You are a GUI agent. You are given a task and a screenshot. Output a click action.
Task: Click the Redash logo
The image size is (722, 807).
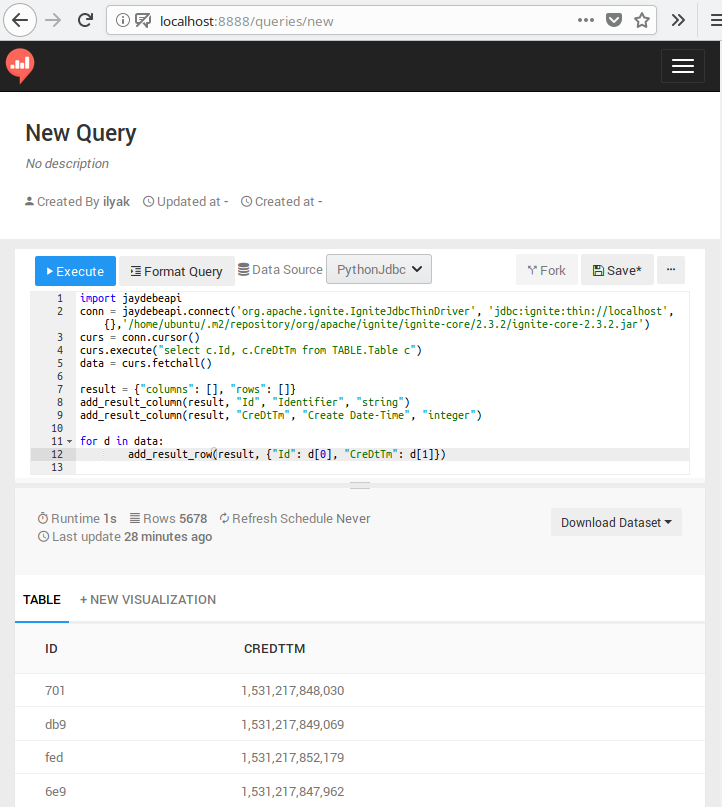(x=20, y=65)
